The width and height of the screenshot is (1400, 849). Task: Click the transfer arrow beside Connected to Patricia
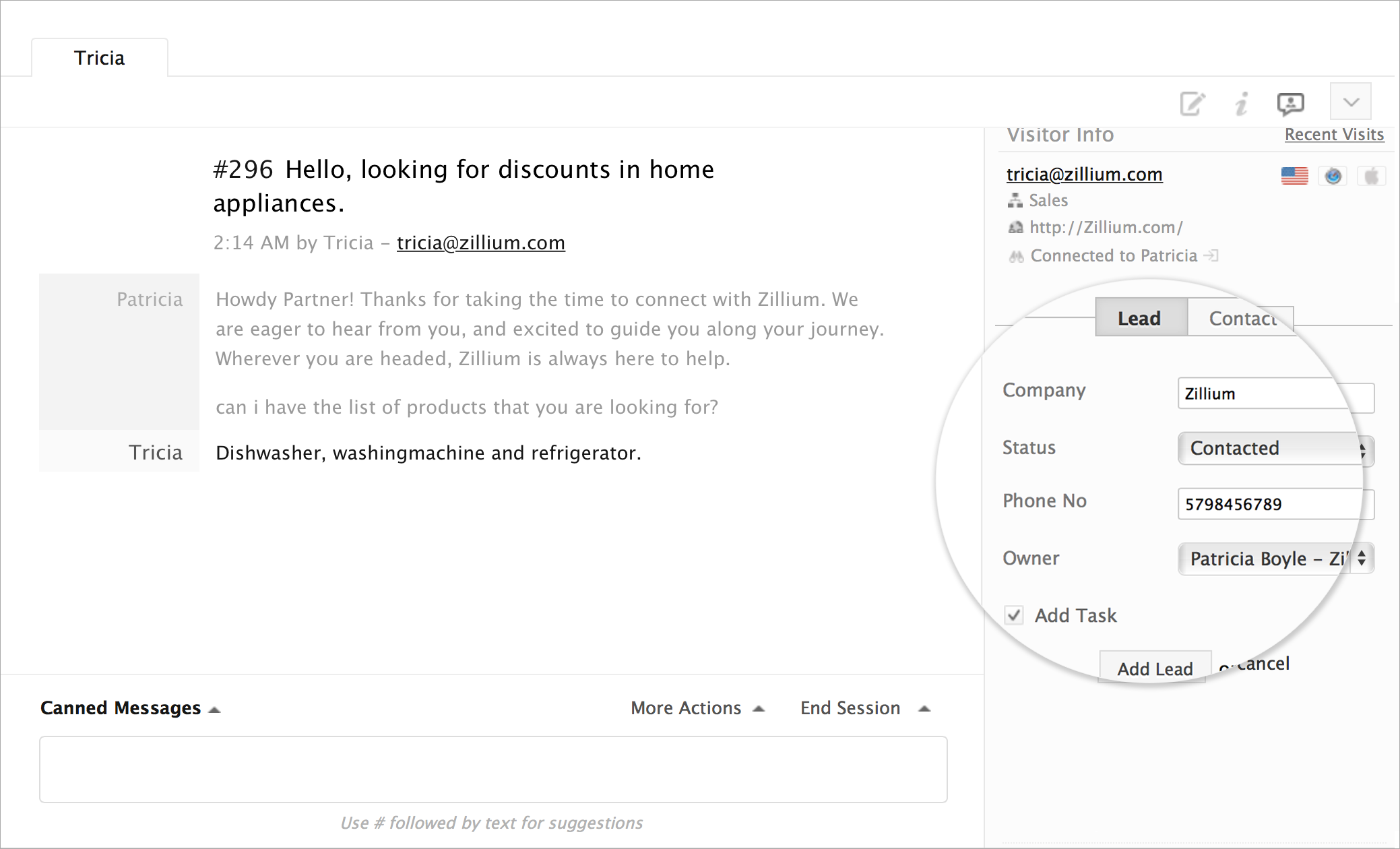pyautogui.click(x=1211, y=255)
